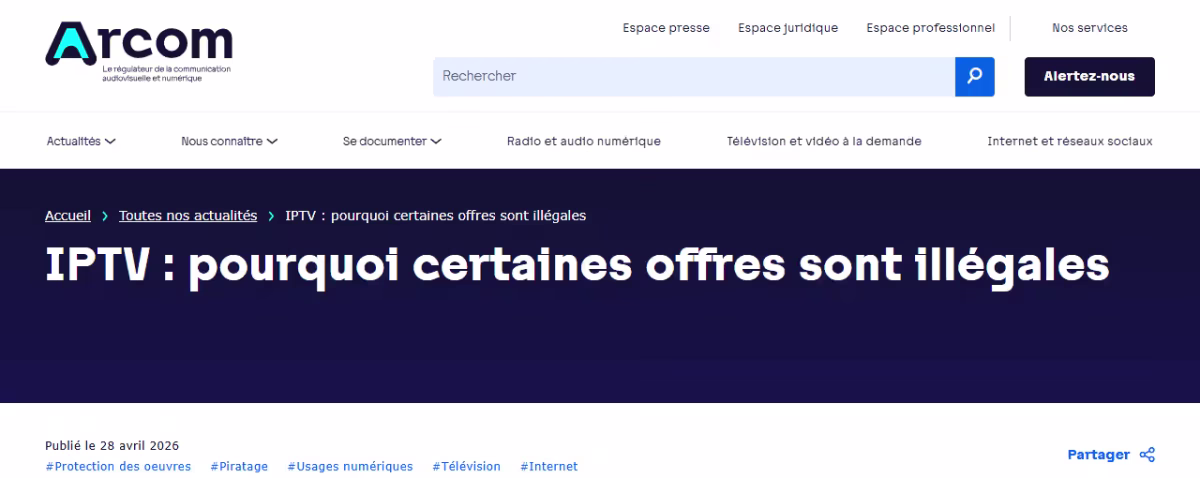Click the current breadcrumb IPTV text
Viewport: 1200px width, 478px height.
click(435, 215)
